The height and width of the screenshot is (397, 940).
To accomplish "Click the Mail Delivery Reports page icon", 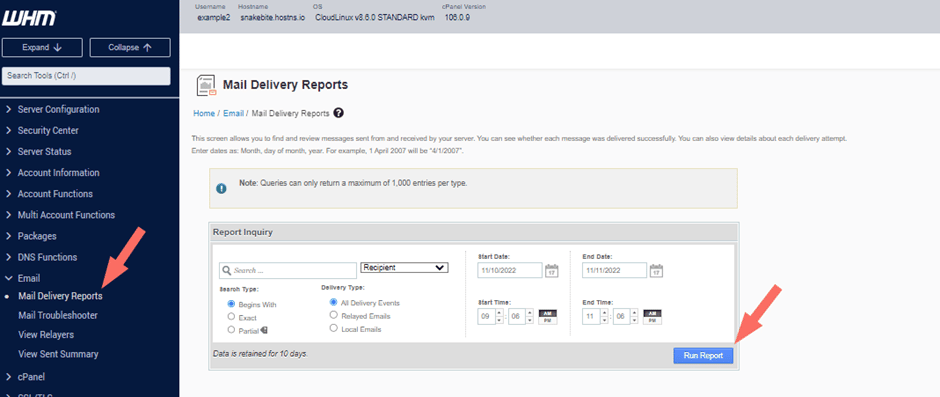I will point(206,86).
